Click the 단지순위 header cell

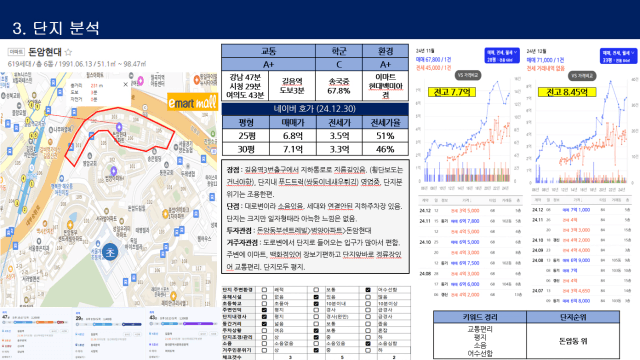(573, 317)
